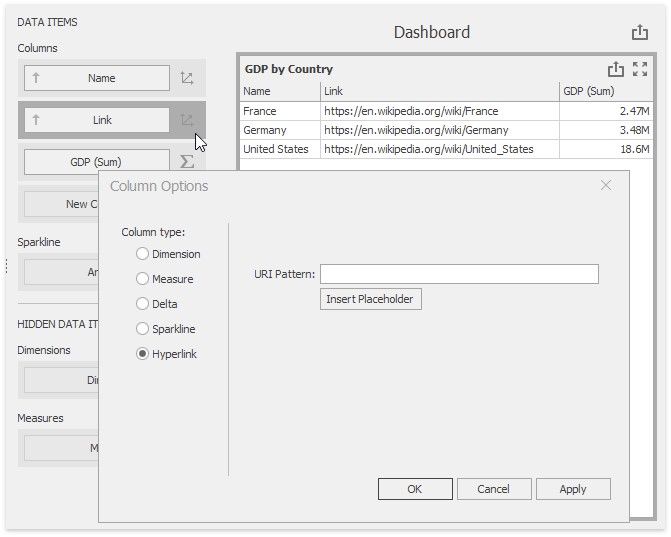Image resolution: width=671 pixels, height=537 pixels.
Task: Open column options icon next to Link
Action: [187, 120]
